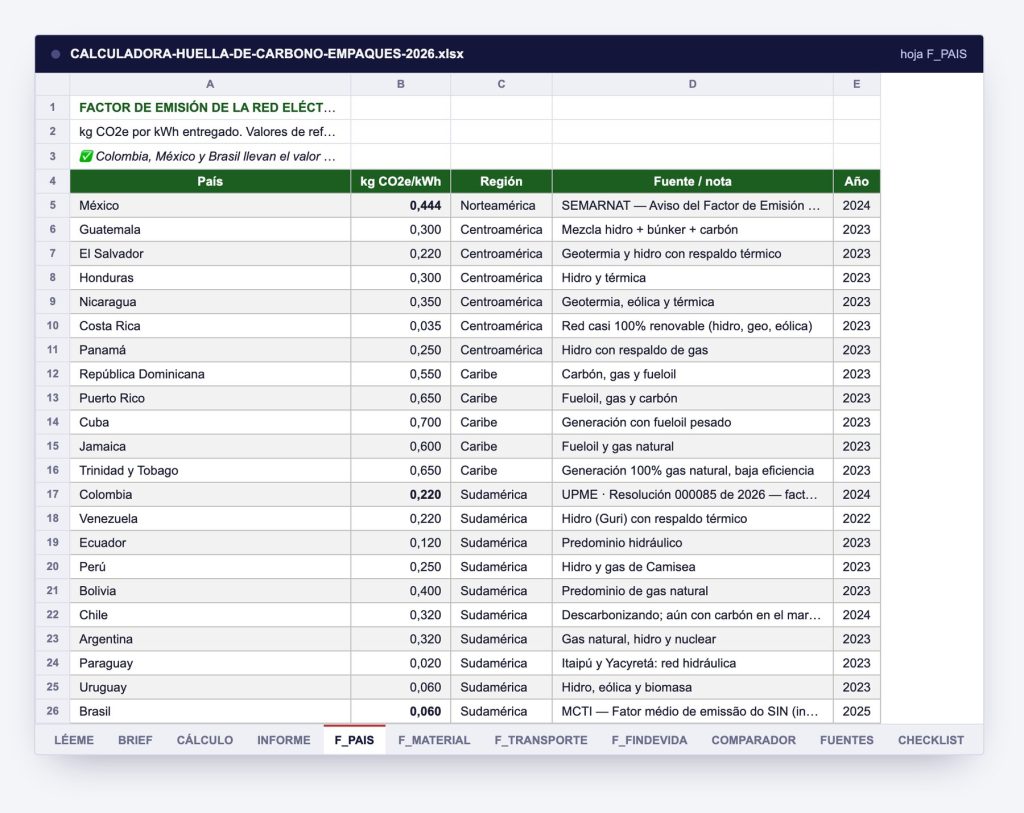Open the CÁLCULO sheet tab

click(x=204, y=740)
